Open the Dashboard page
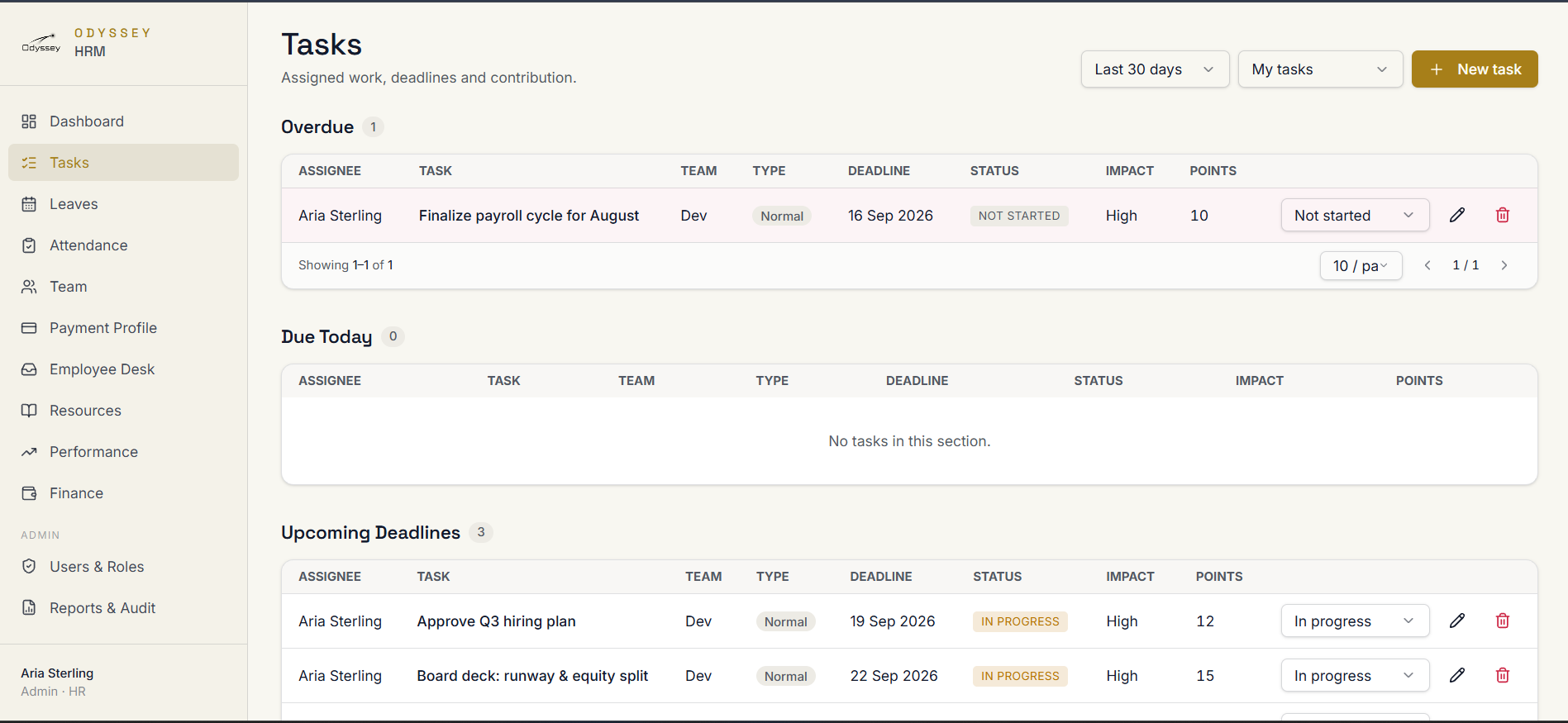 point(123,121)
